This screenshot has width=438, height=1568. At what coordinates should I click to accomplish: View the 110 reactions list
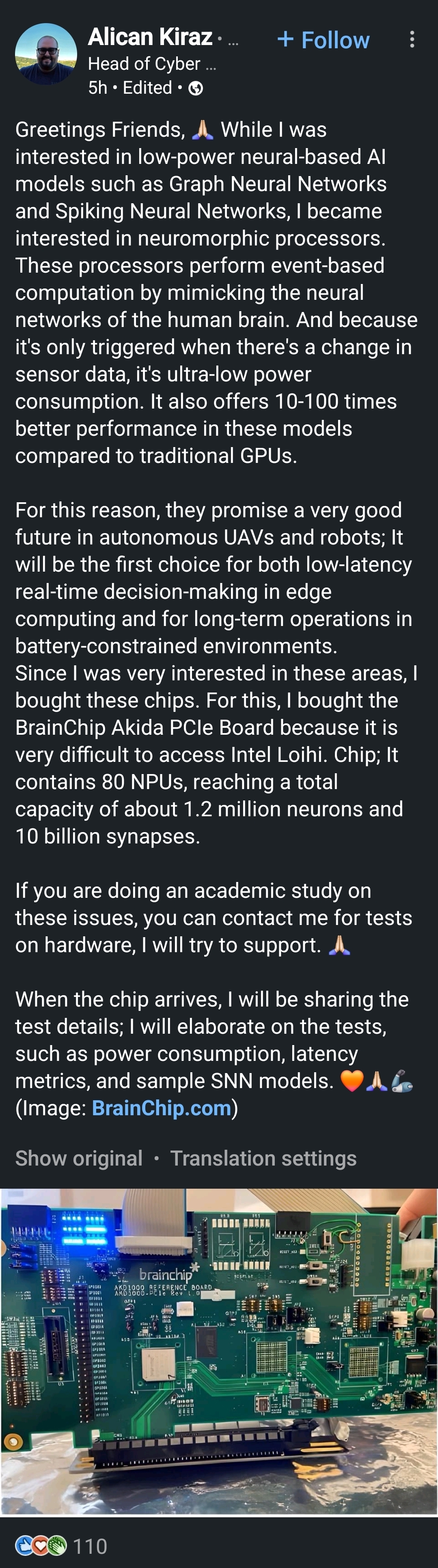point(90,1545)
